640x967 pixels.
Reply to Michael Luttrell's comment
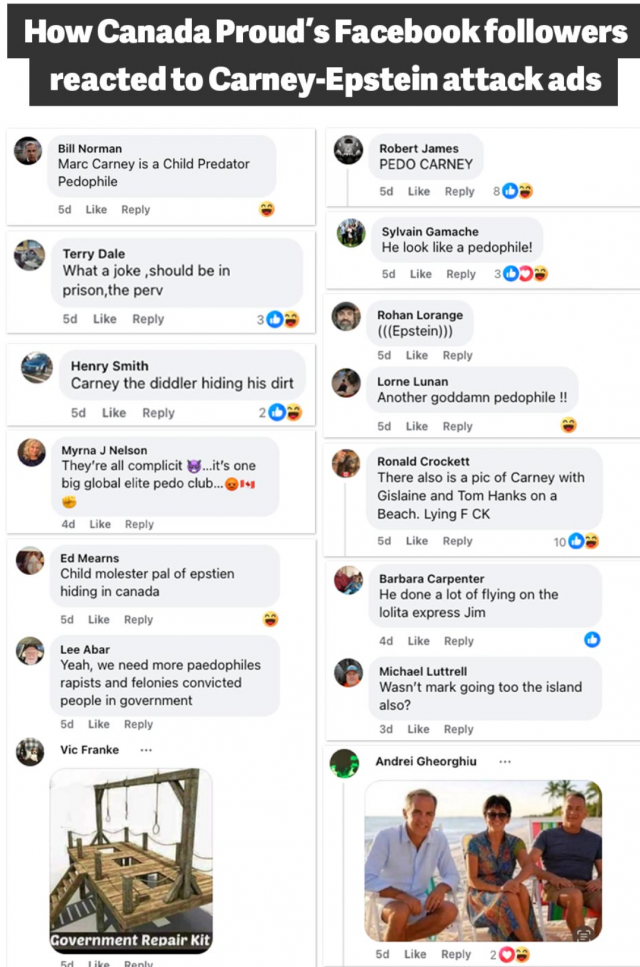click(459, 729)
